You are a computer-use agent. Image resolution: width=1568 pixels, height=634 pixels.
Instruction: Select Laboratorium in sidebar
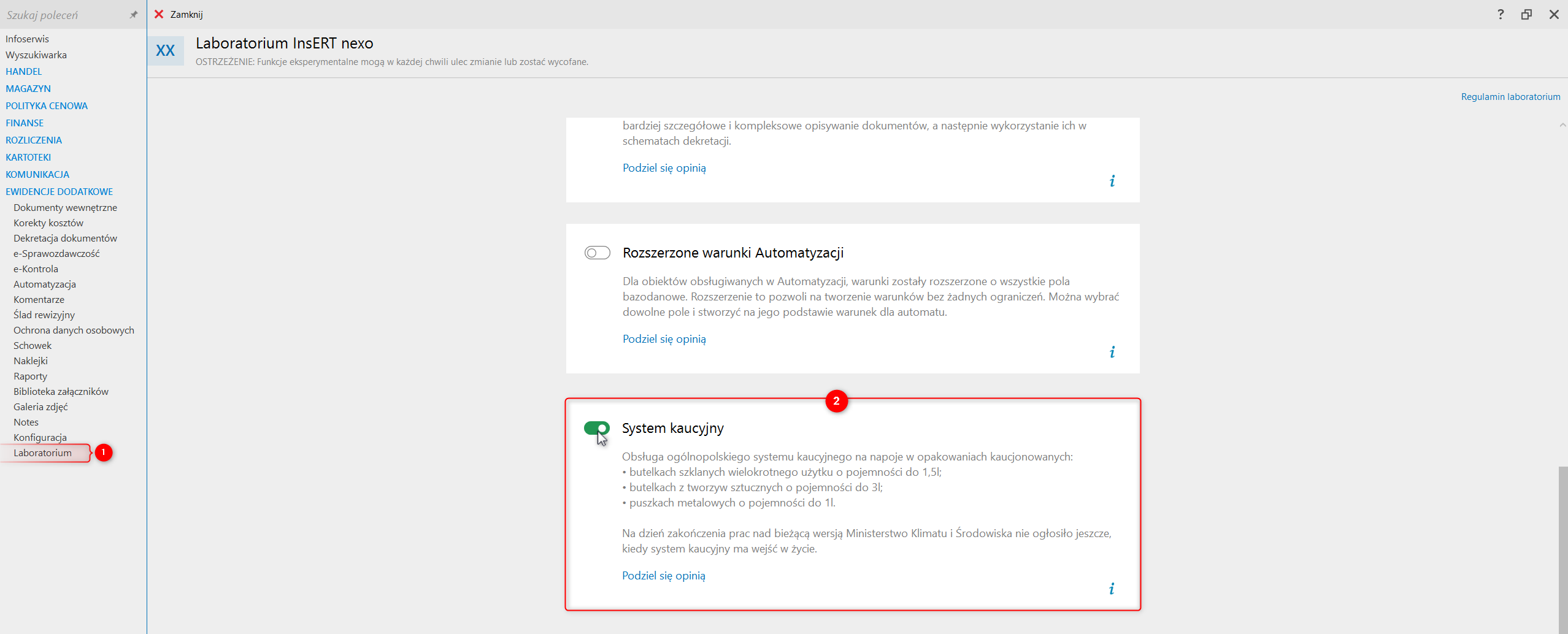tap(43, 453)
